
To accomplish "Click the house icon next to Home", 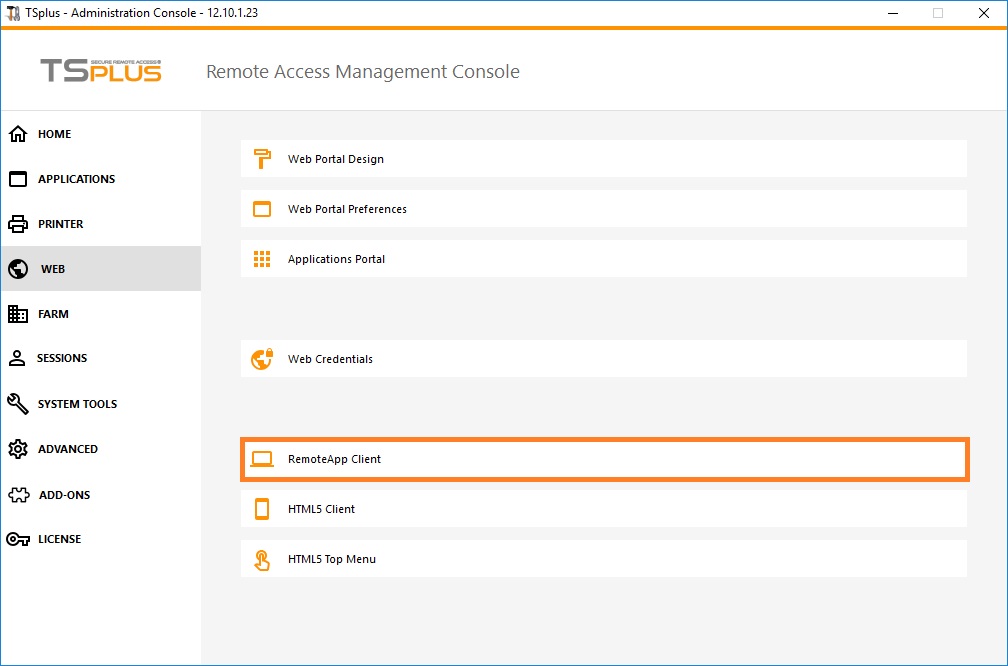I will 18,134.
